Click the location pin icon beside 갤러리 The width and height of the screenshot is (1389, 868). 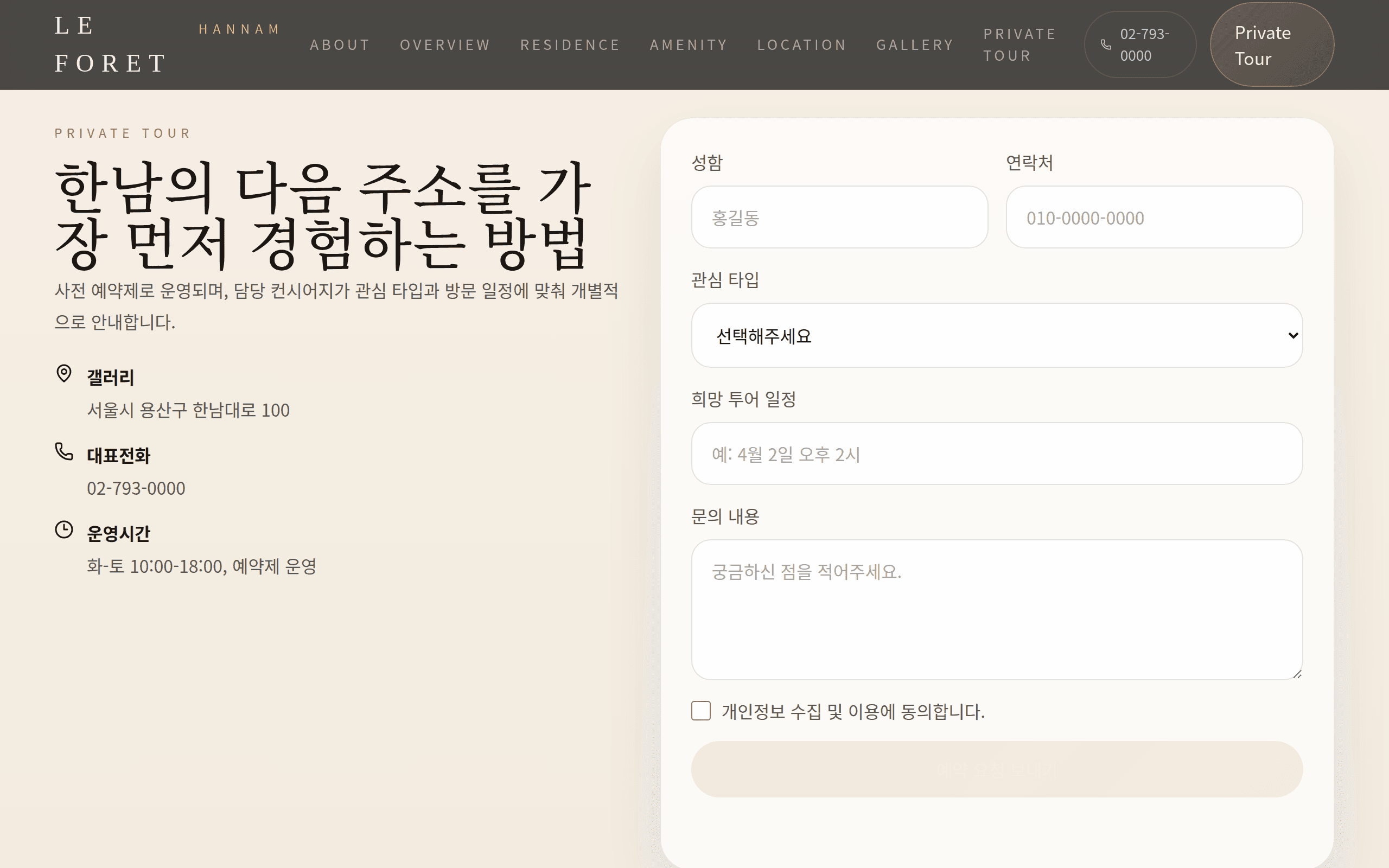[x=63, y=374]
